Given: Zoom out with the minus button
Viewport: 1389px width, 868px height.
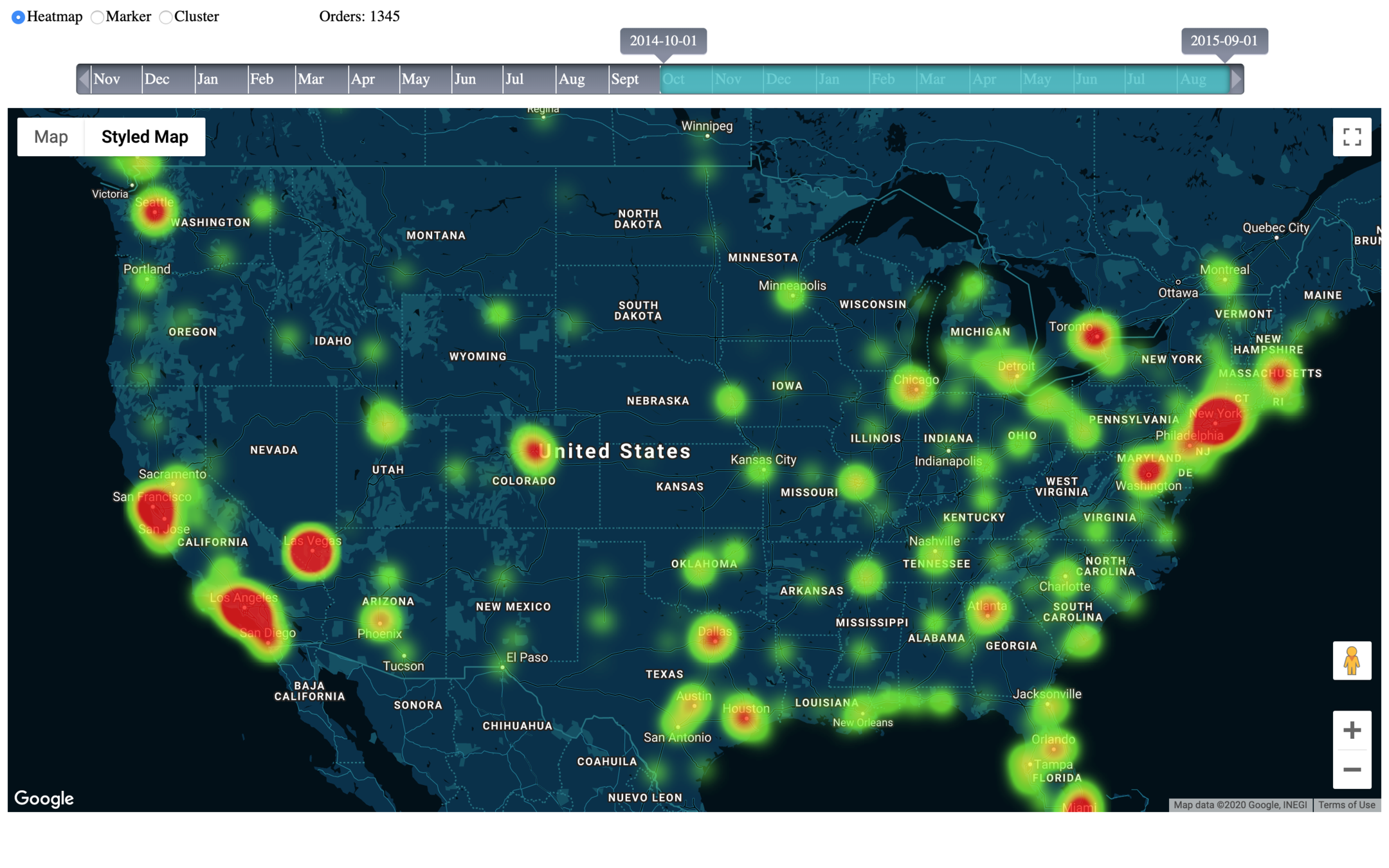Looking at the screenshot, I should (x=1352, y=769).
